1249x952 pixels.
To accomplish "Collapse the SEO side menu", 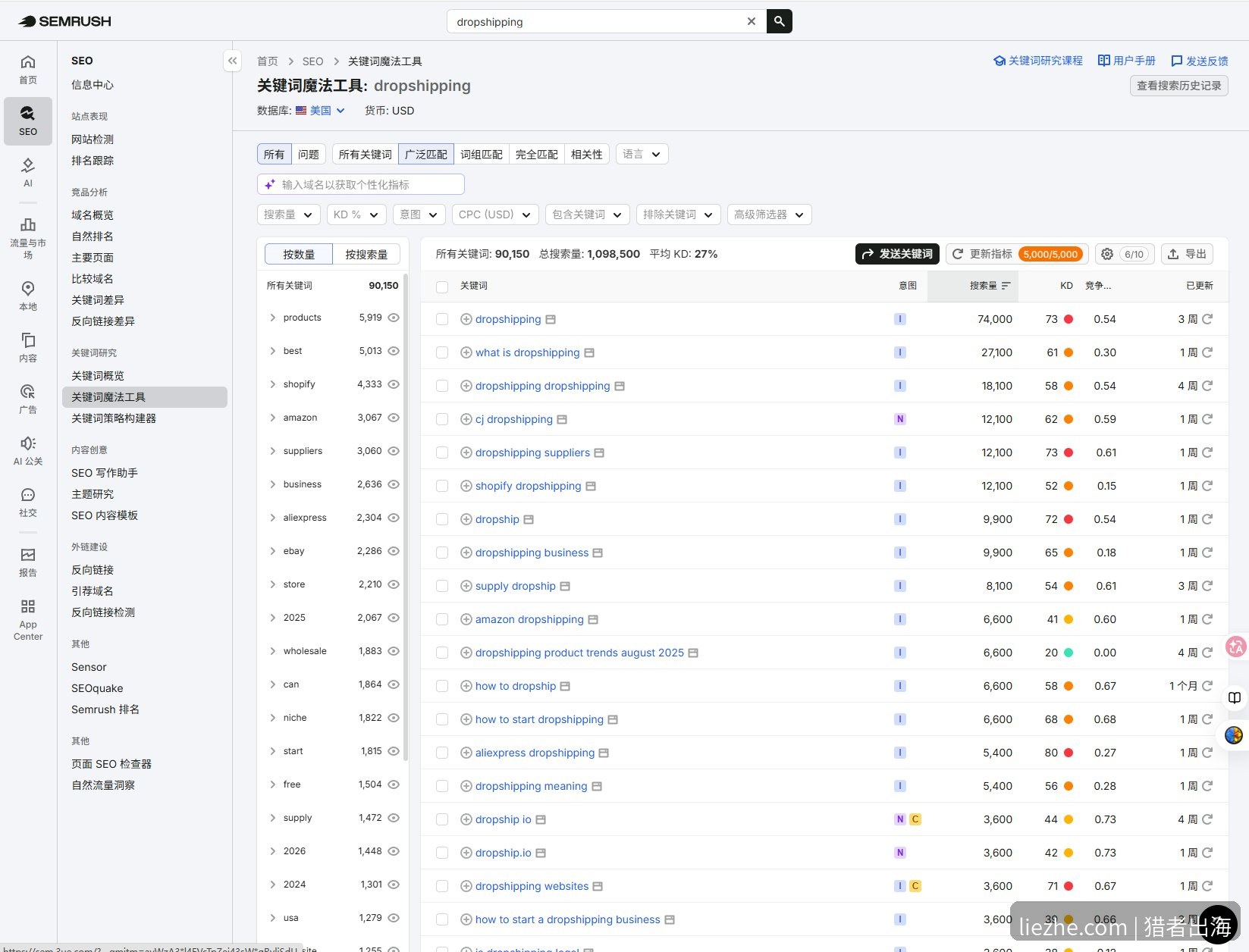I will 233,61.
